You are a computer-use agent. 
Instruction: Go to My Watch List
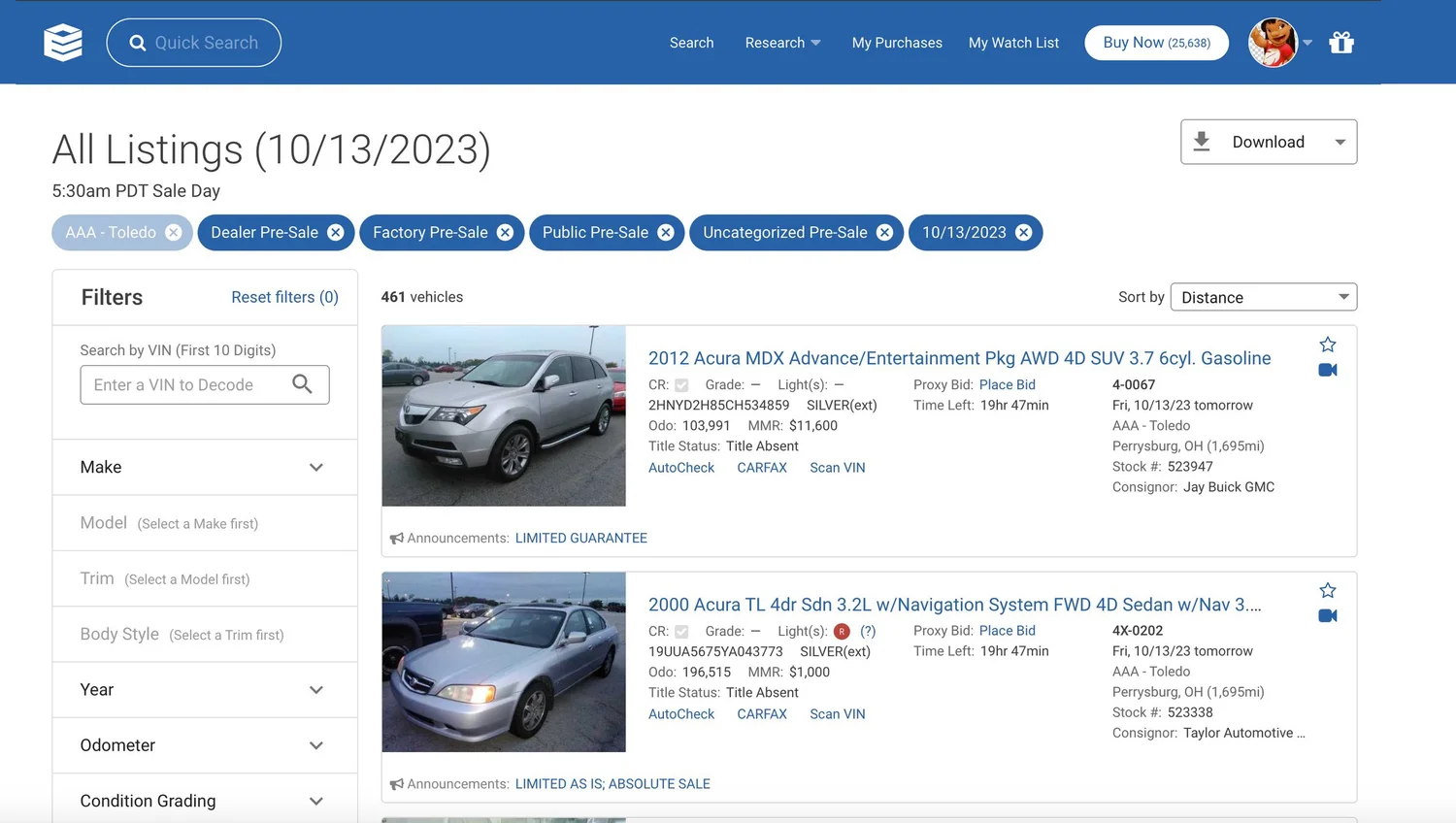tap(1013, 43)
